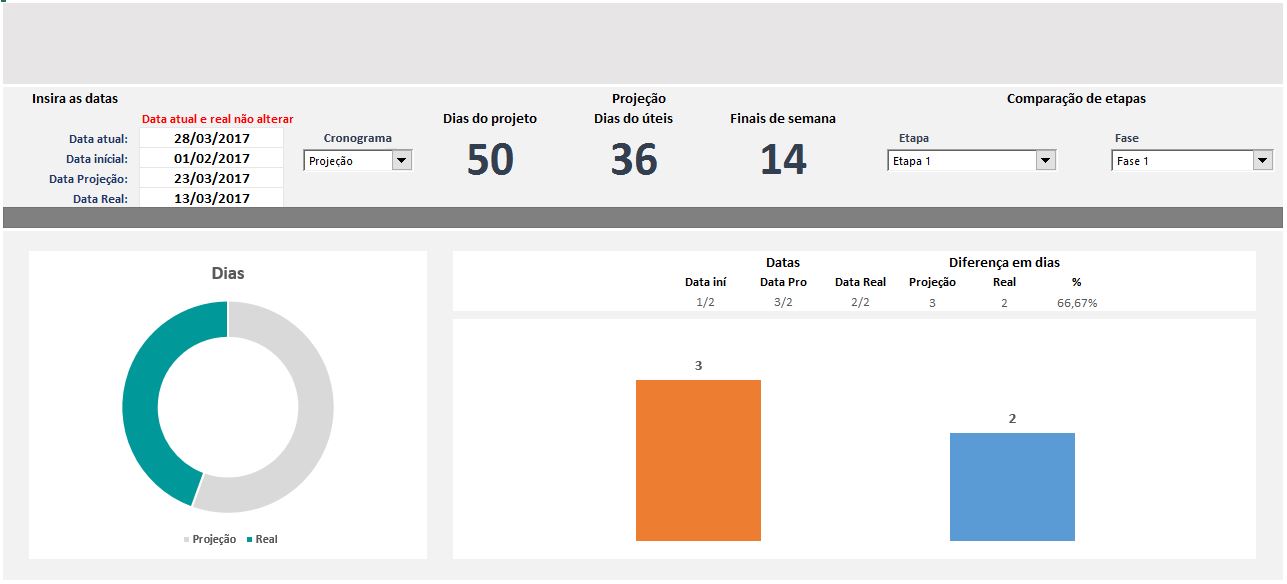The width and height of the screenshot is (1287, 584).
Task: Click the Data Projeção date field
Action: 211,178
